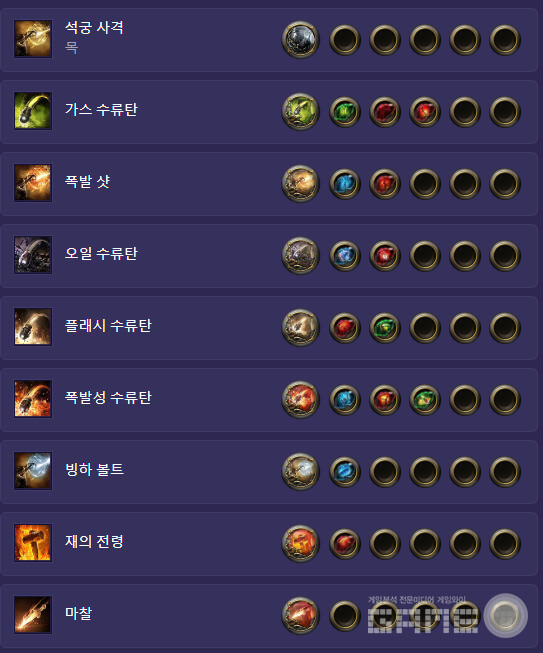The image size is (543, 653).
Task: Open the 오일 수류탄 skill name
Action: pyautogui.click(x=101, y=253)
